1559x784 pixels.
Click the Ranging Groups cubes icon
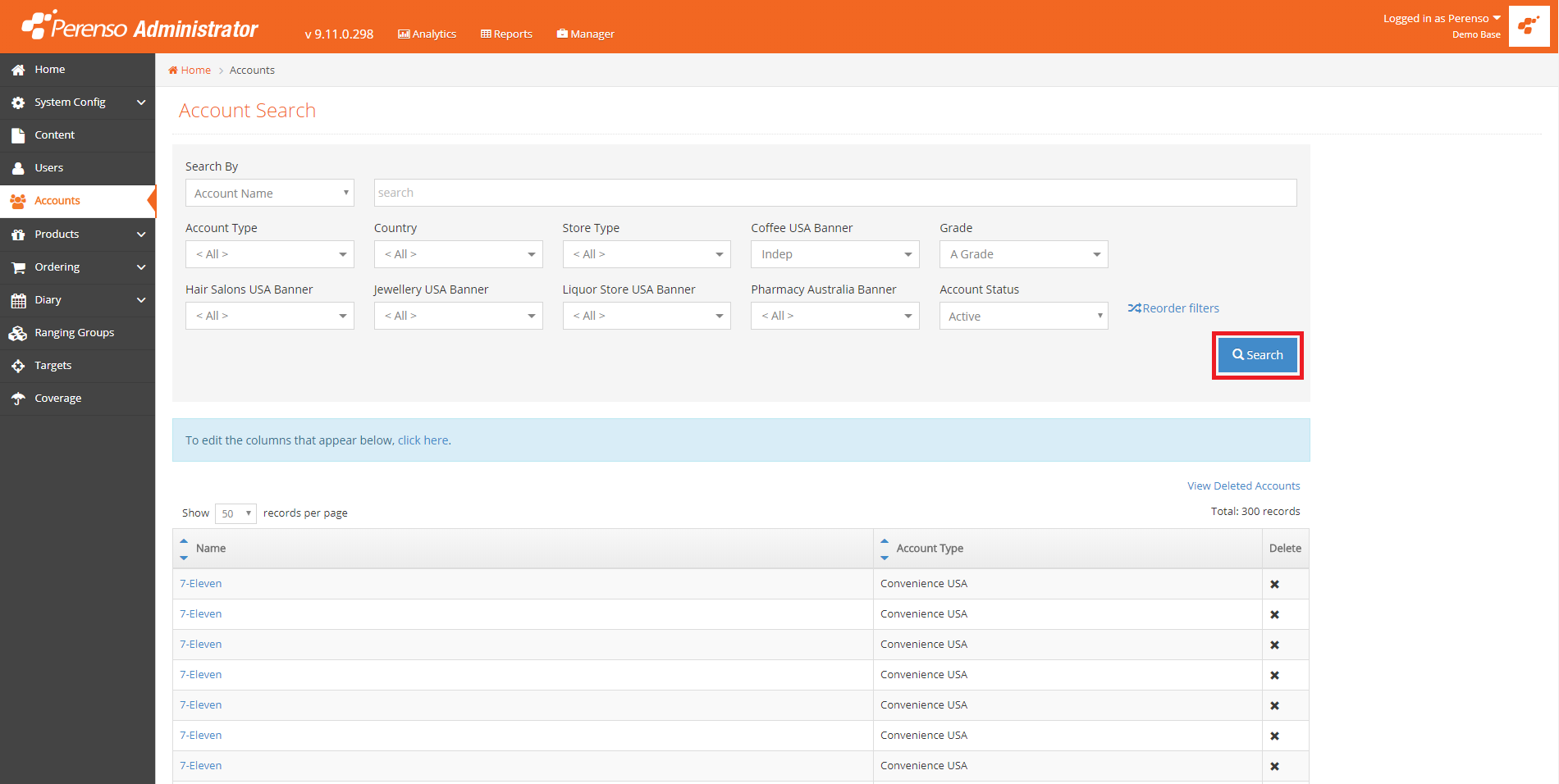pos(18,333)
